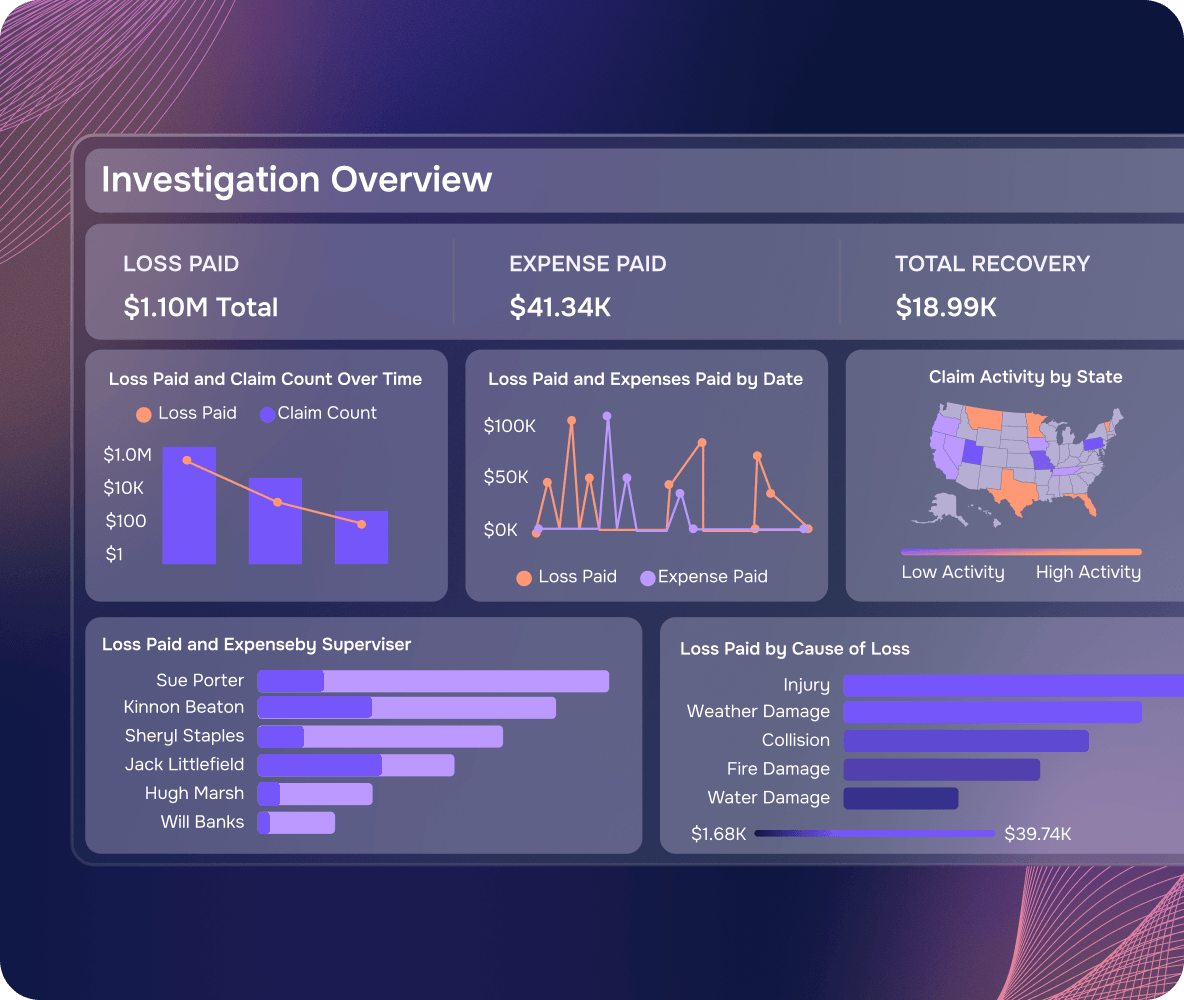The width and height of the screenshot is (1184, 1000).
Task: Click the shortest bar in claim count chart
Action: 361,538
